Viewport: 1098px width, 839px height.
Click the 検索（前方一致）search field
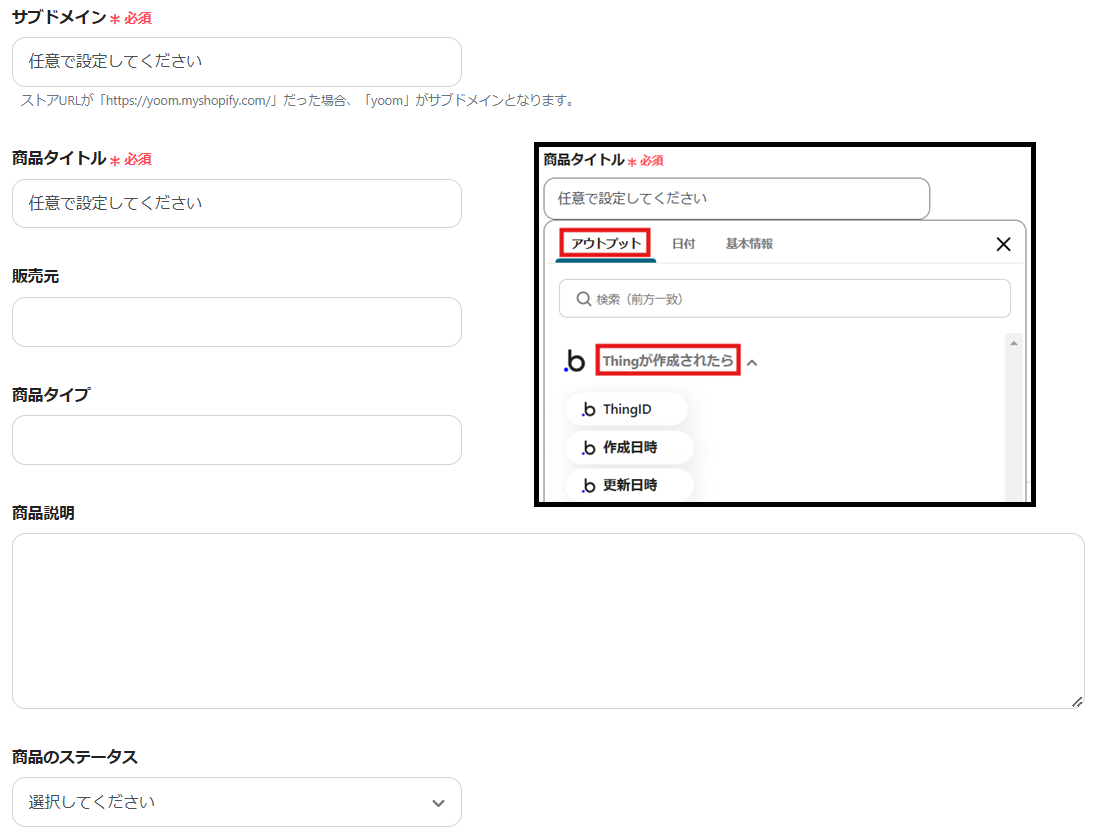(x=784, y=299)
